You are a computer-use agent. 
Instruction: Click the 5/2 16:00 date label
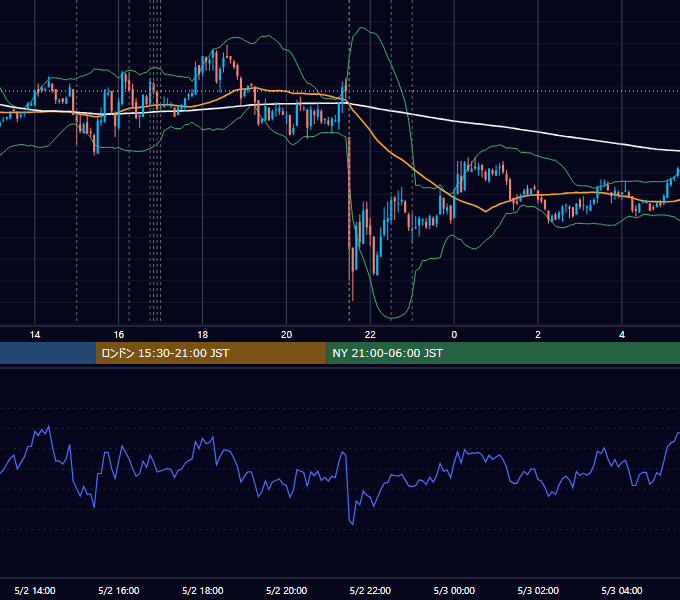(118, 590)
